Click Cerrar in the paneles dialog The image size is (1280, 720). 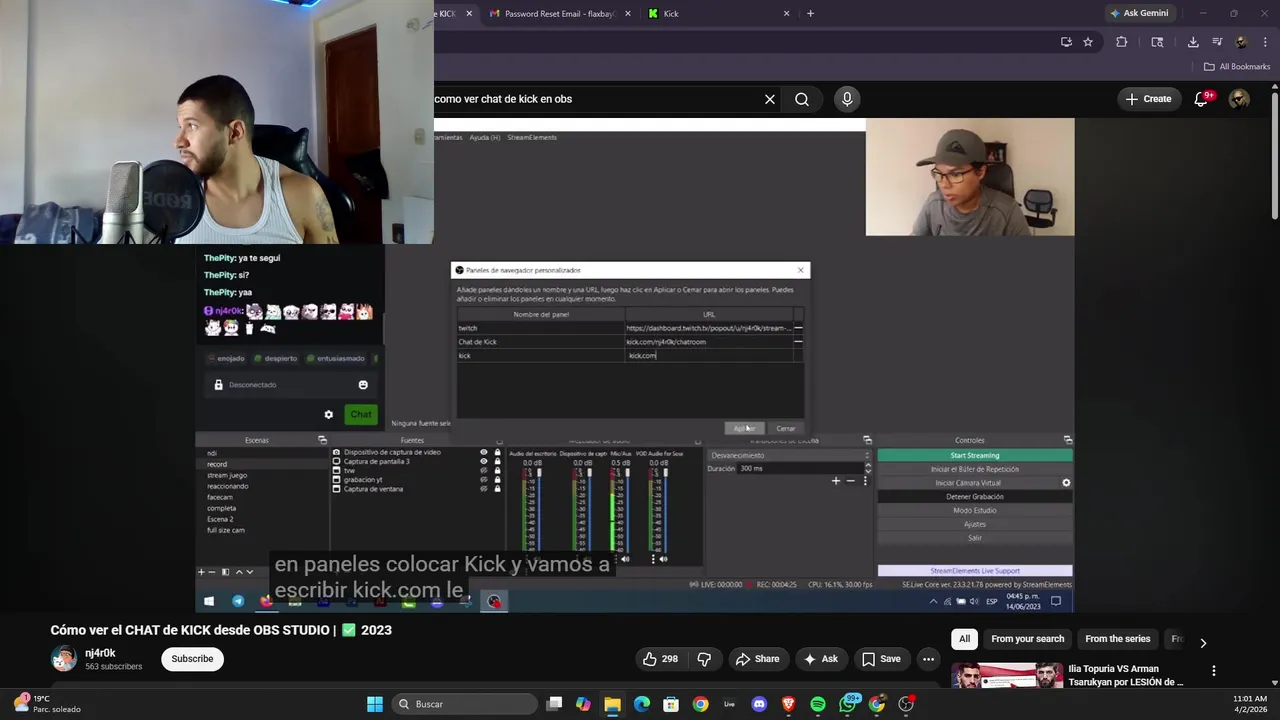pos(786,428)
